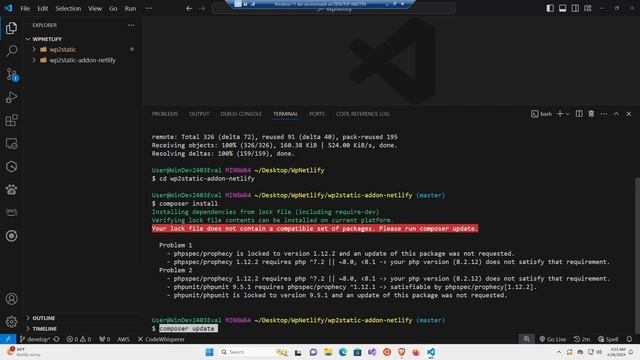Go forward using navigation arrow
The image size is (640, 360).
click(202, 8)
